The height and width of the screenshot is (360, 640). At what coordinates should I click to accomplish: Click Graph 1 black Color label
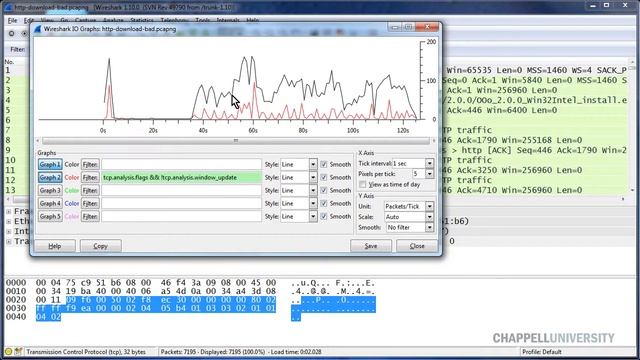[71, 164]
